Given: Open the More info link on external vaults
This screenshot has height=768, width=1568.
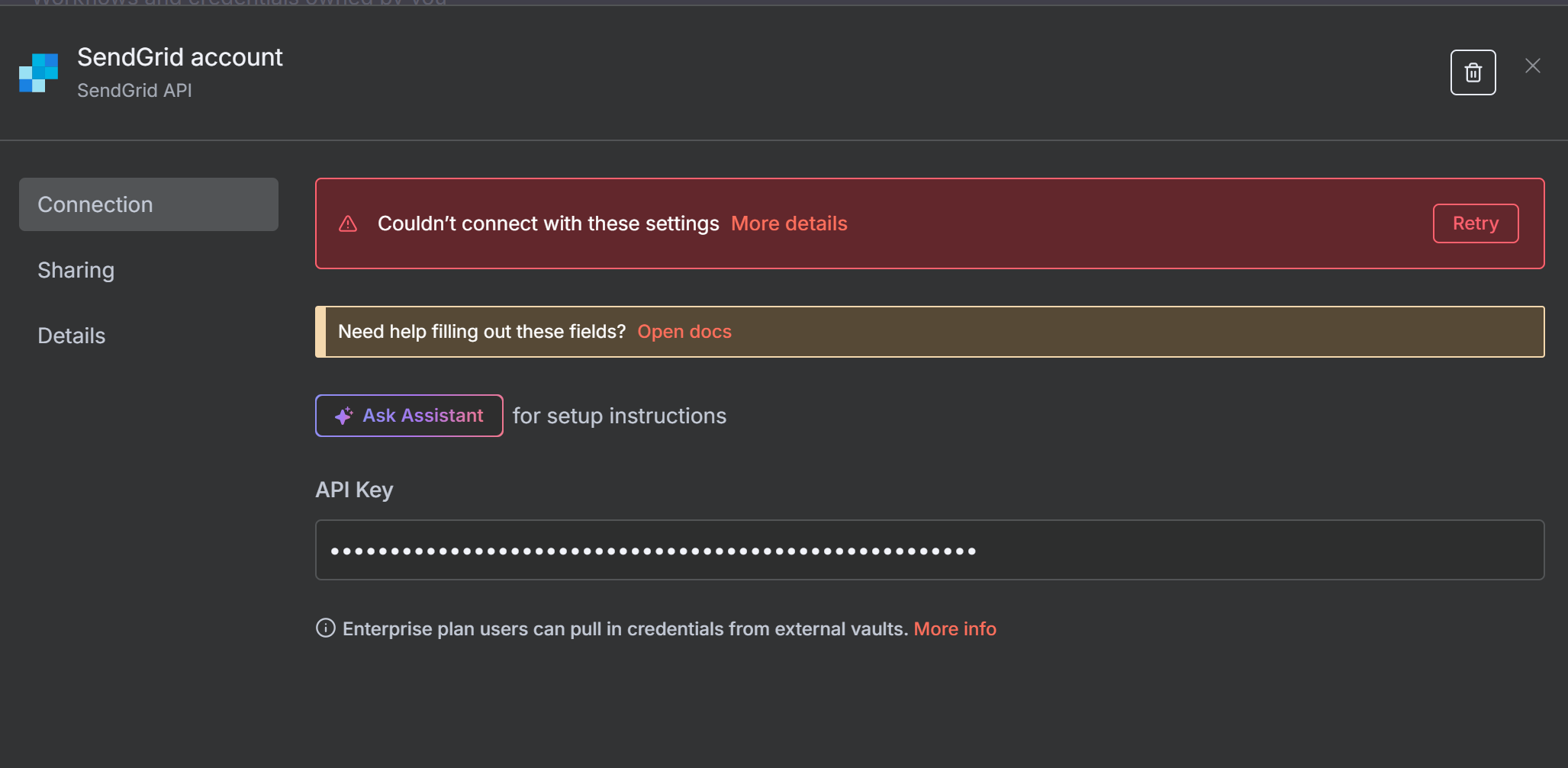Looking at the screenshot, I should (x=955, y=628).
